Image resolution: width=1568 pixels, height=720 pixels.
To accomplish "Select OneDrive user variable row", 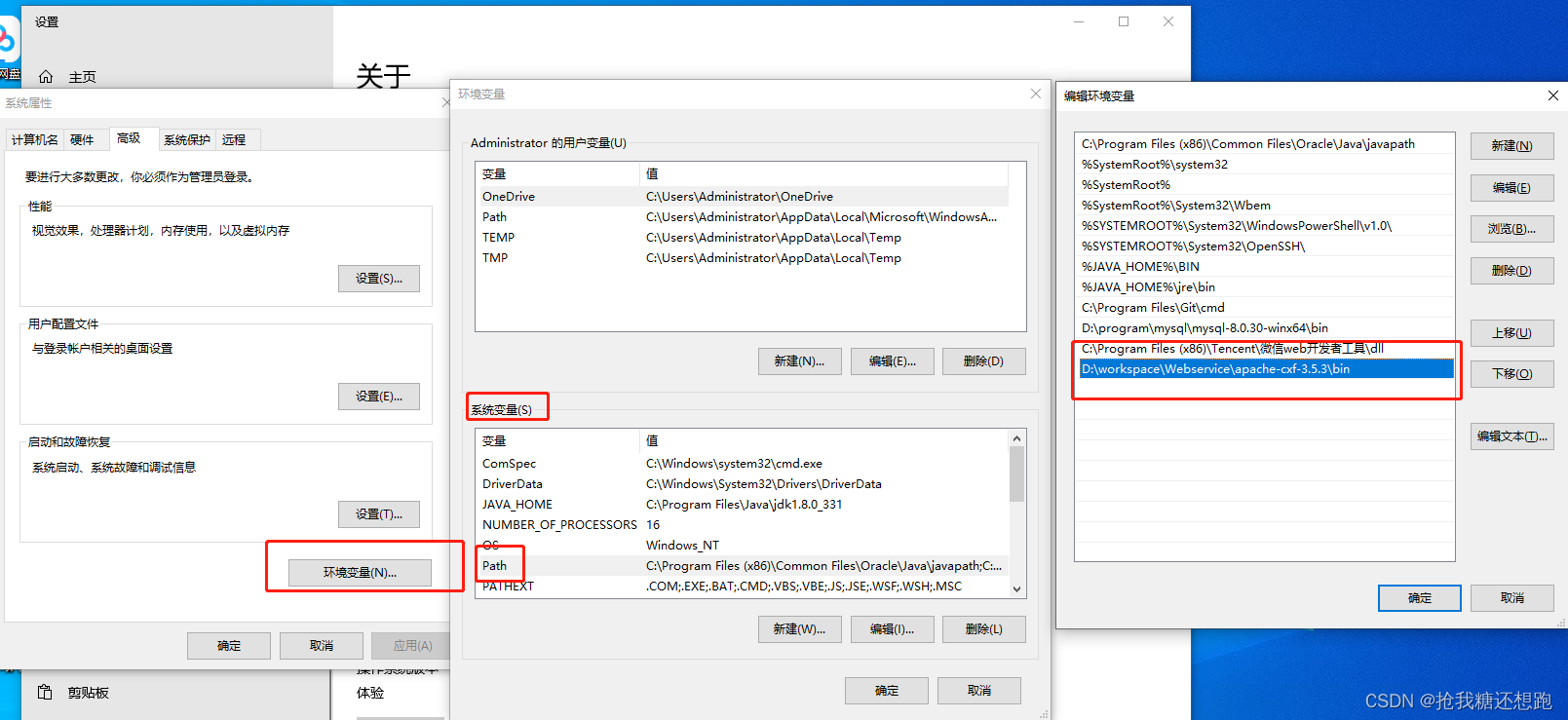I will point(743,197).
